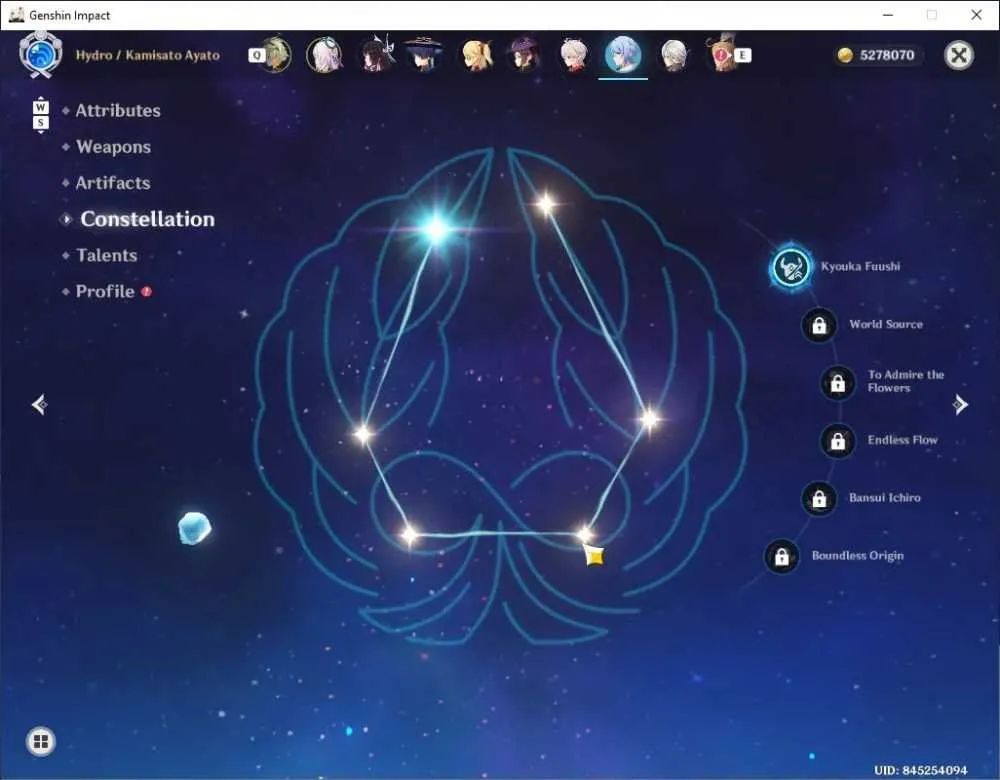Click the E key hint beside the portraits
The width and height of the screenshot is (1000, 780).
742,55
